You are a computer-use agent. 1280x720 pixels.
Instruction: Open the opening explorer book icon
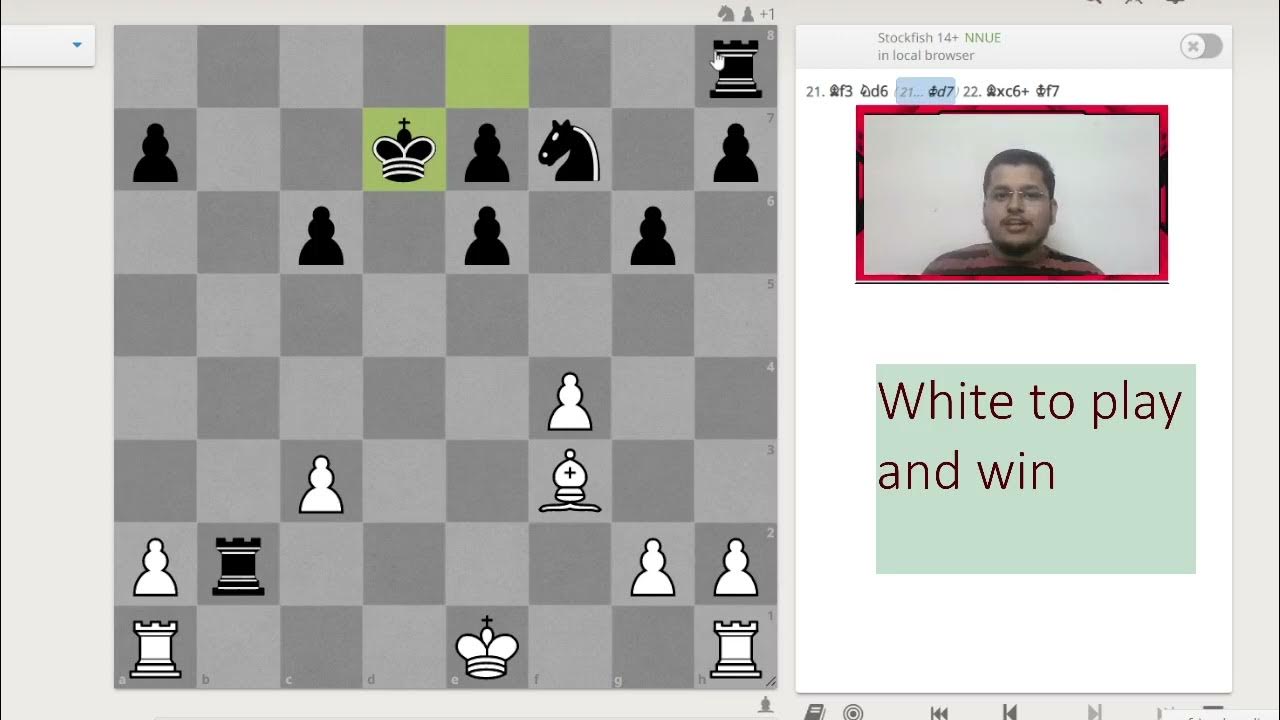[x=815, y=712]
